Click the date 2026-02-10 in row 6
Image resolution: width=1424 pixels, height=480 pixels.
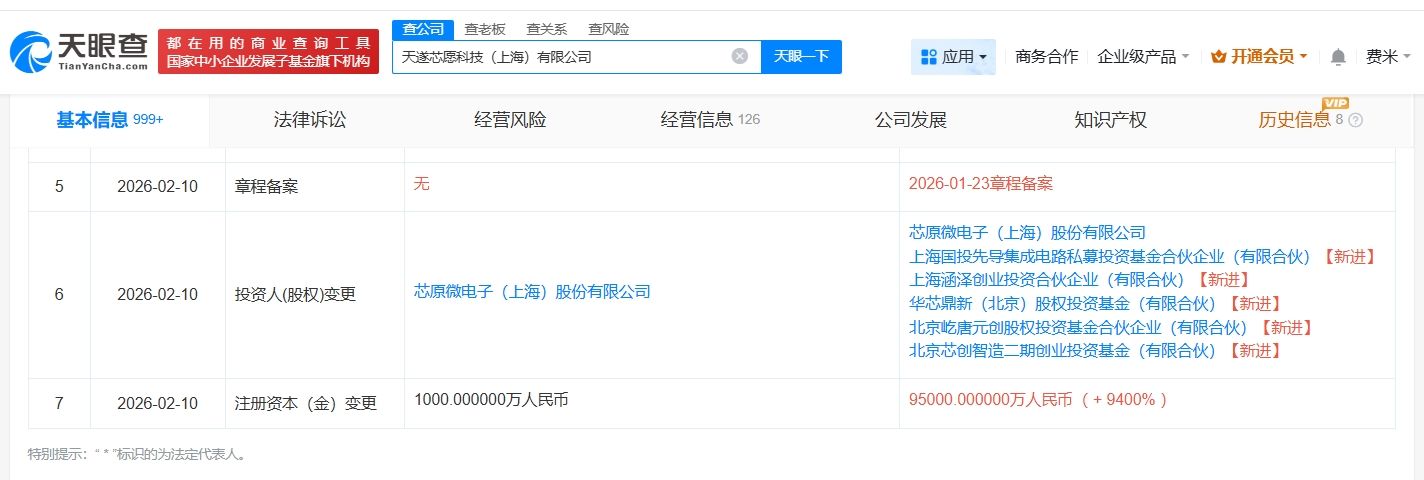click(x=158, y=295)
